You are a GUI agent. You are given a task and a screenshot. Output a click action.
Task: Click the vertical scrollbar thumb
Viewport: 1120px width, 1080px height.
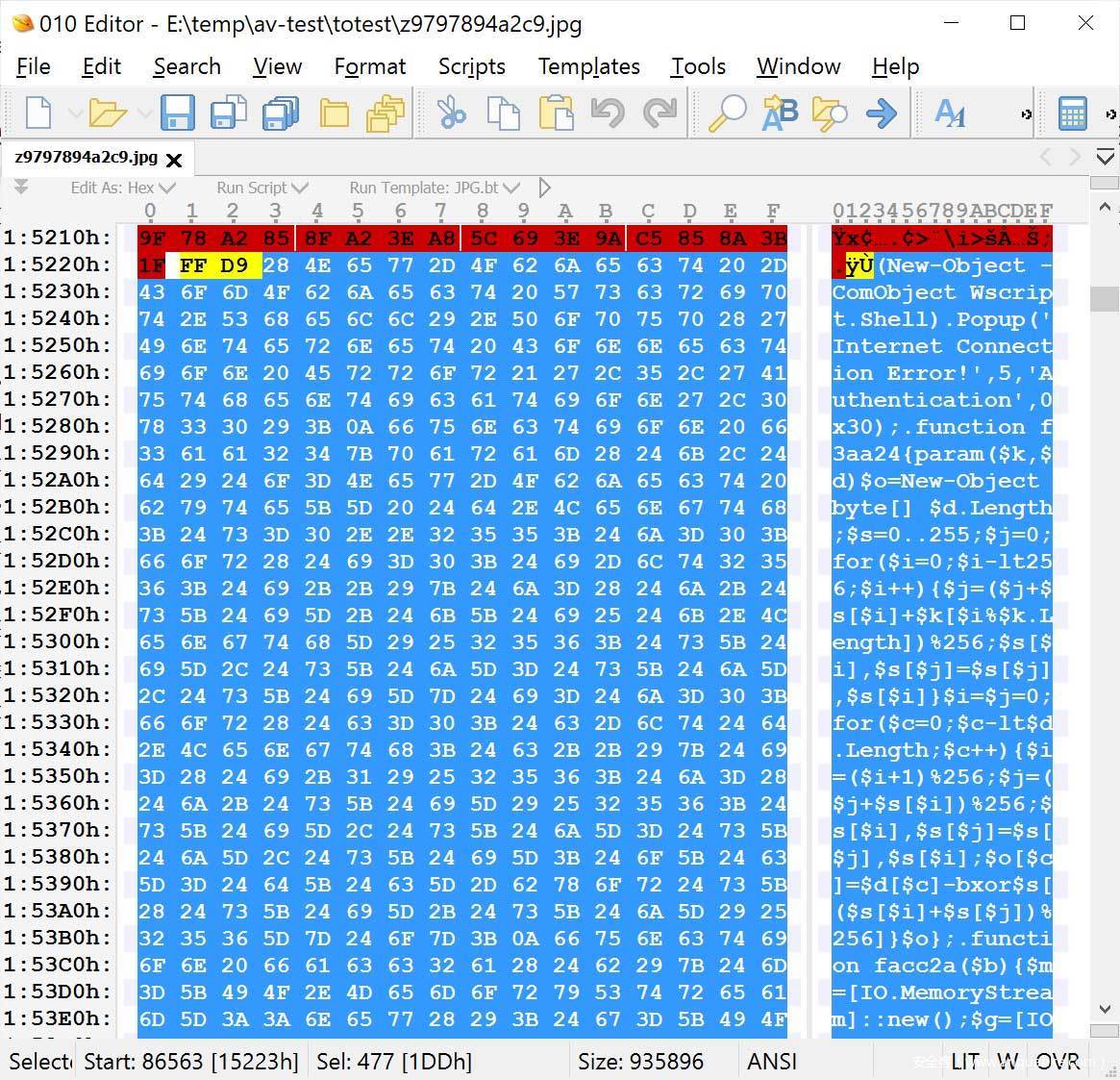click(x=1105, y=298)
